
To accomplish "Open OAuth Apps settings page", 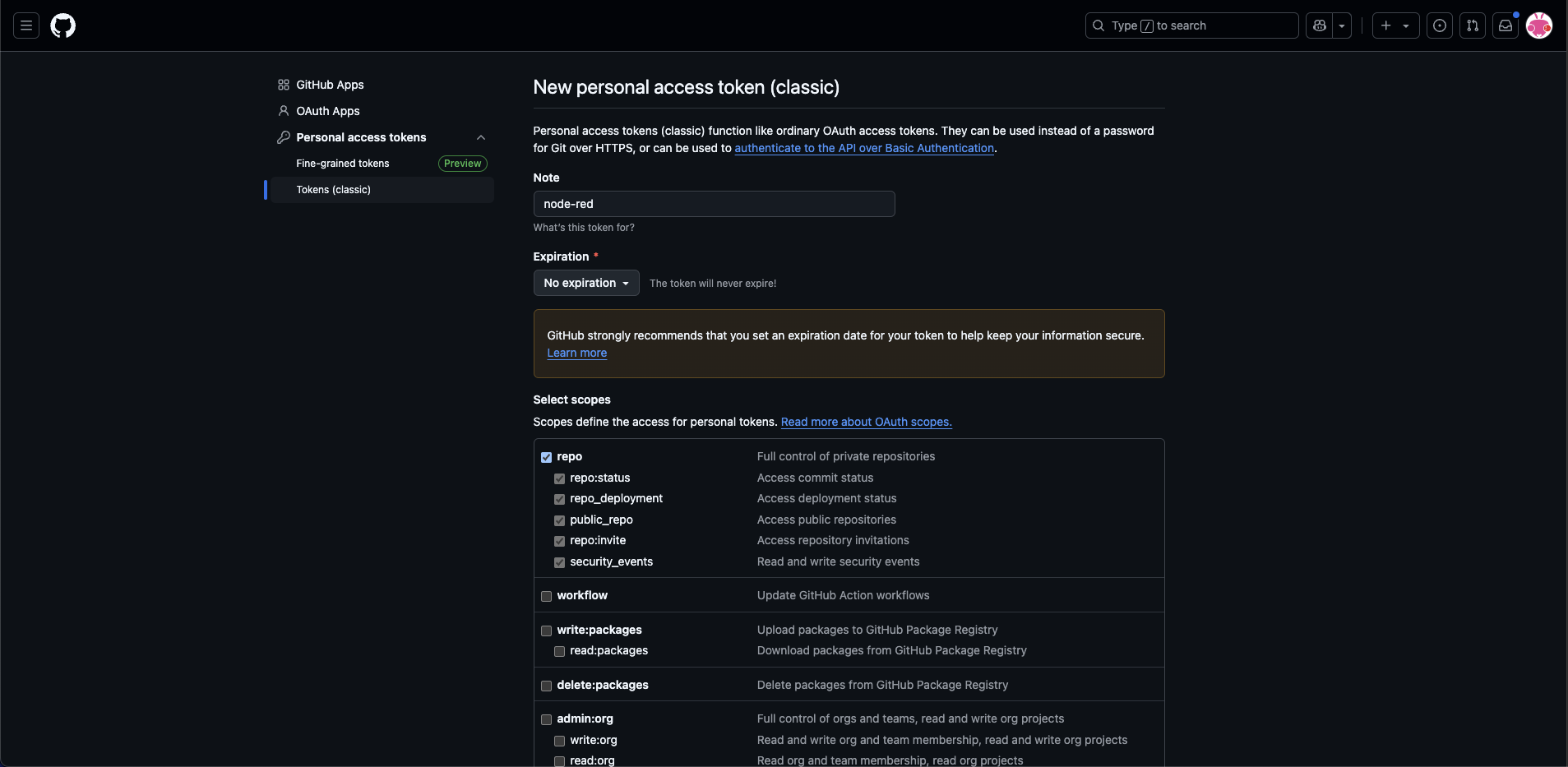I will 328,111.
